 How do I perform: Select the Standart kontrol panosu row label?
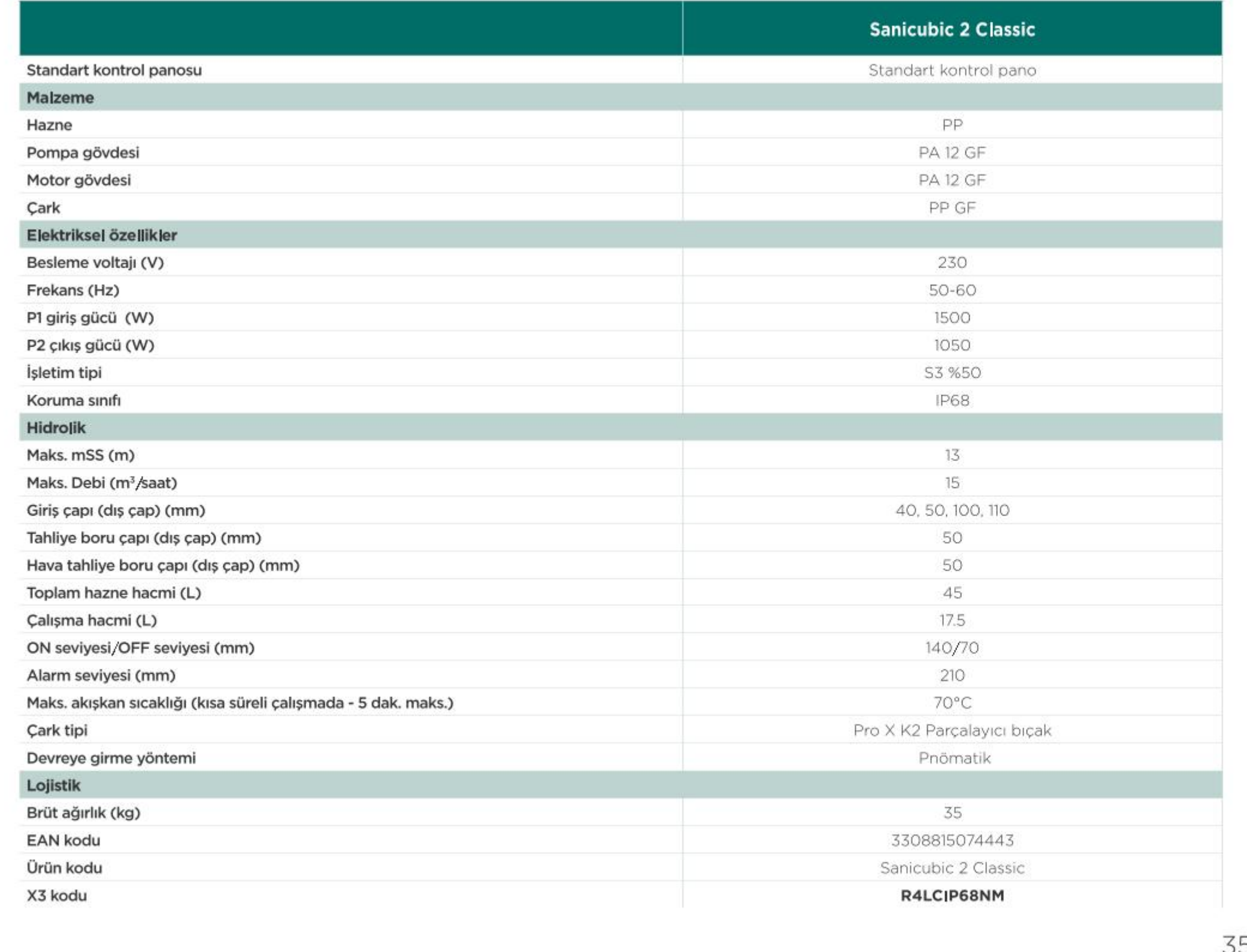(x=114, y=70)
